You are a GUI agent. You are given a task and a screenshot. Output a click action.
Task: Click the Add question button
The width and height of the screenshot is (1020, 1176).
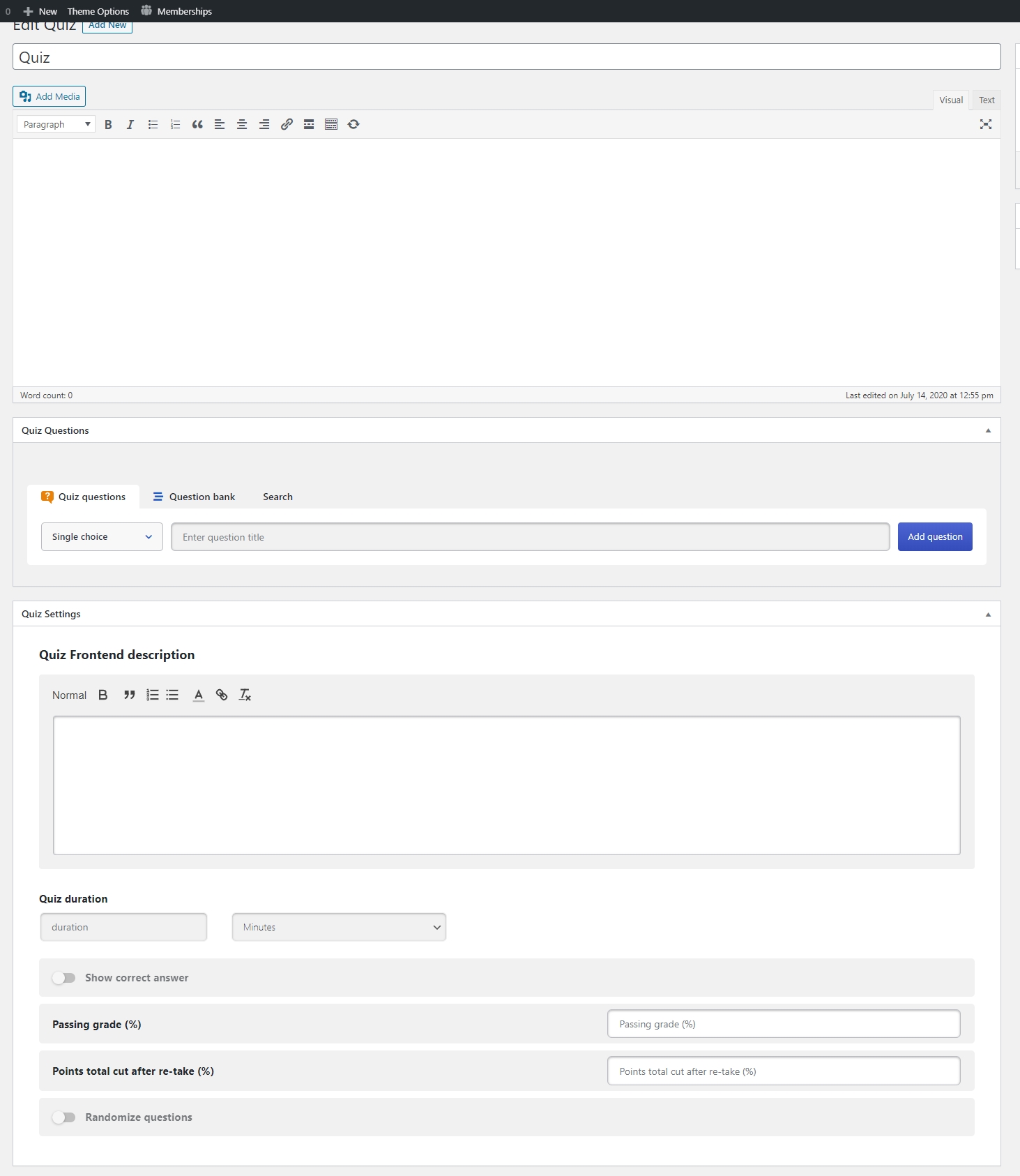[934, 537]
